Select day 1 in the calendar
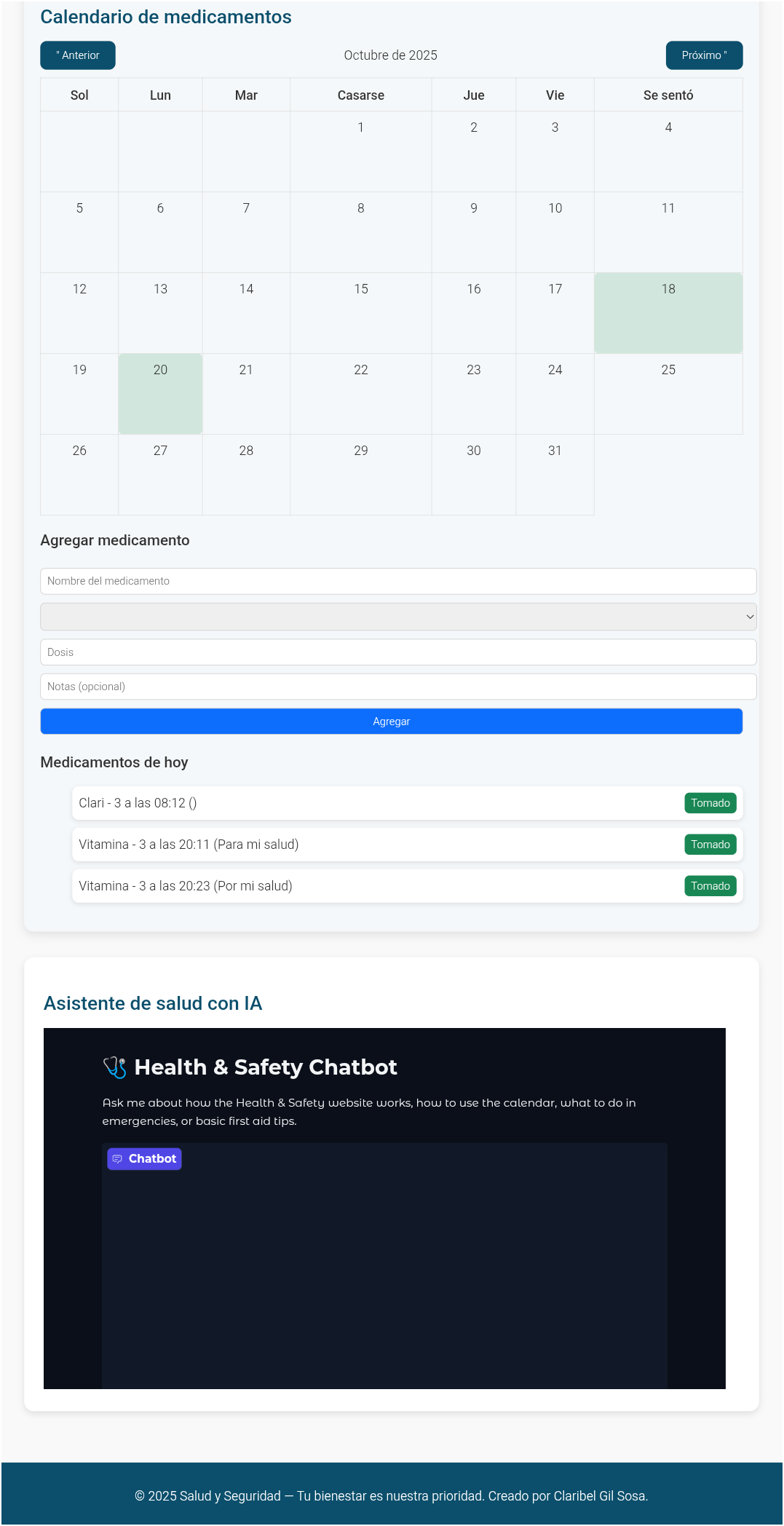 pos(361,151)
